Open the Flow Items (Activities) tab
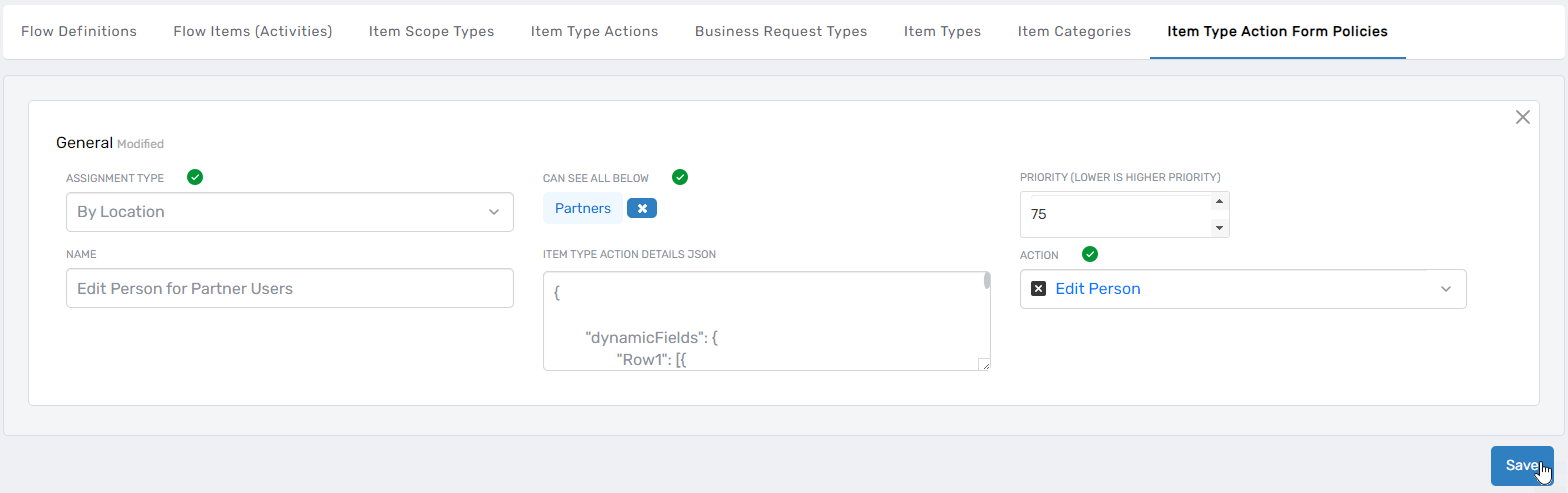 (x=252, y=31)
